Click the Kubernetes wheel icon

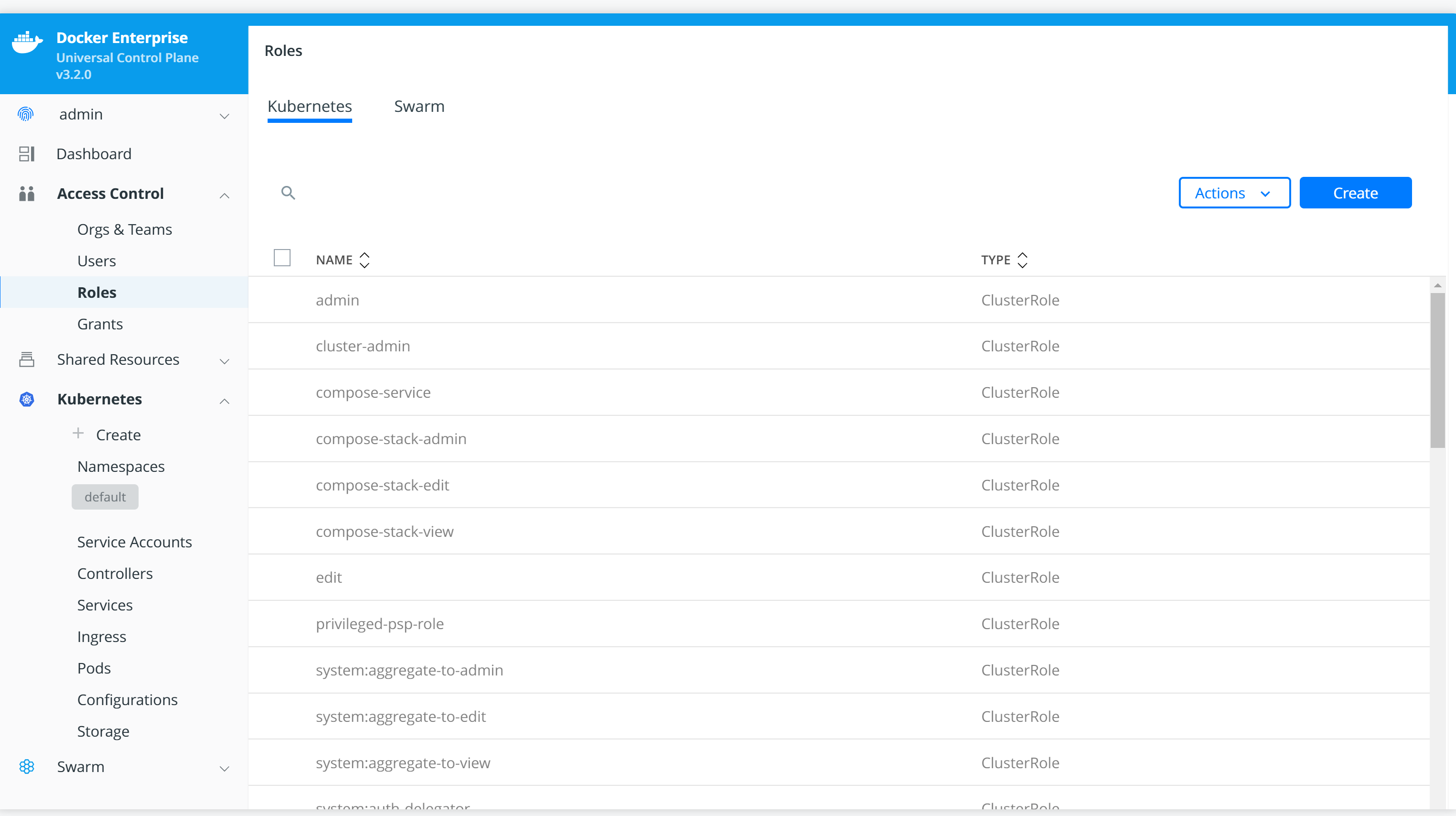tap(26, 399)
